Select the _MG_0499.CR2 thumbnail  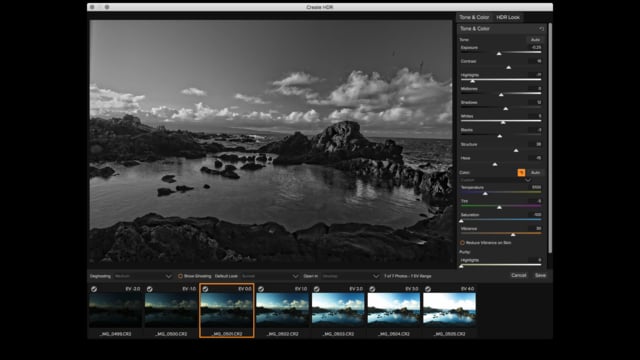(x=116, y=311)
